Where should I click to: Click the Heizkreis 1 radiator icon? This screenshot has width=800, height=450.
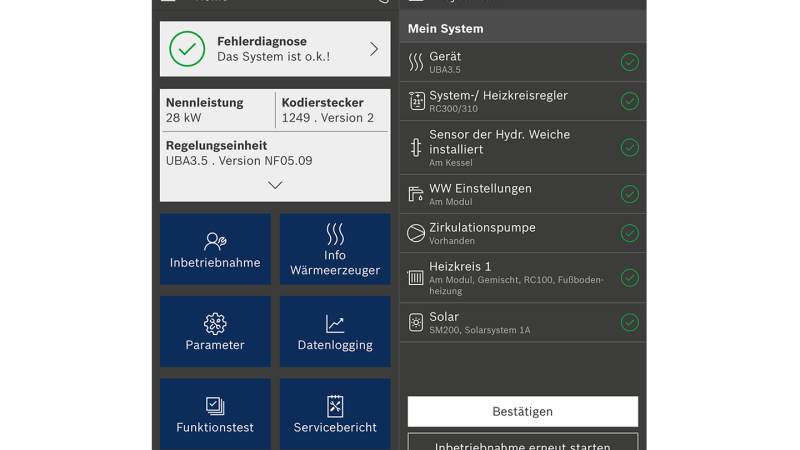416,278
